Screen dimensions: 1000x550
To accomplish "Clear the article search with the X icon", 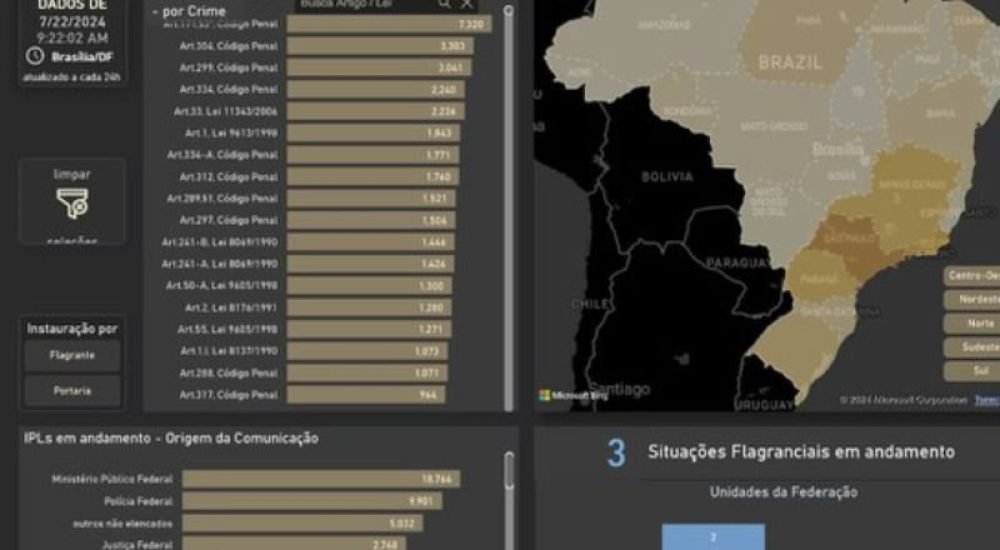I will 467,4.
